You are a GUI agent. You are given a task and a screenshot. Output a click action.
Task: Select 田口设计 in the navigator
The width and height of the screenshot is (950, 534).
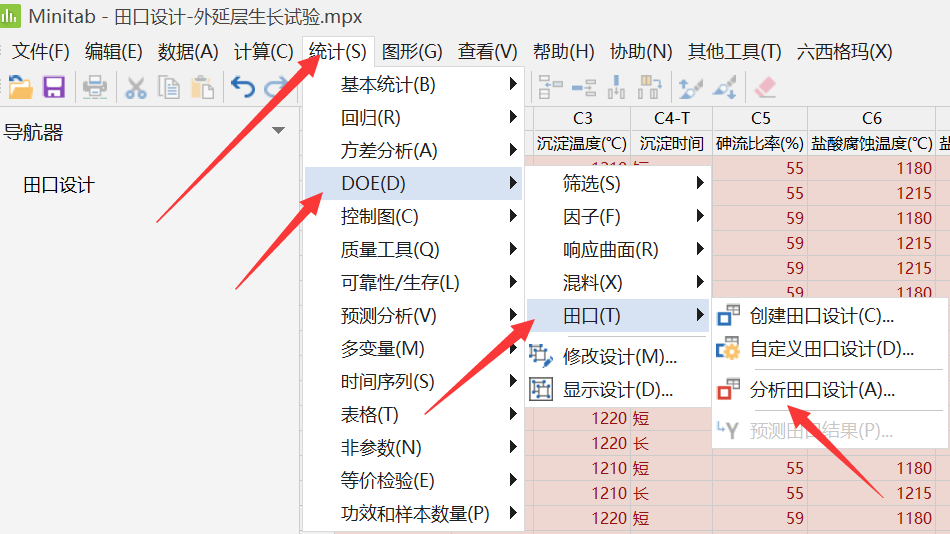(59, 185)
